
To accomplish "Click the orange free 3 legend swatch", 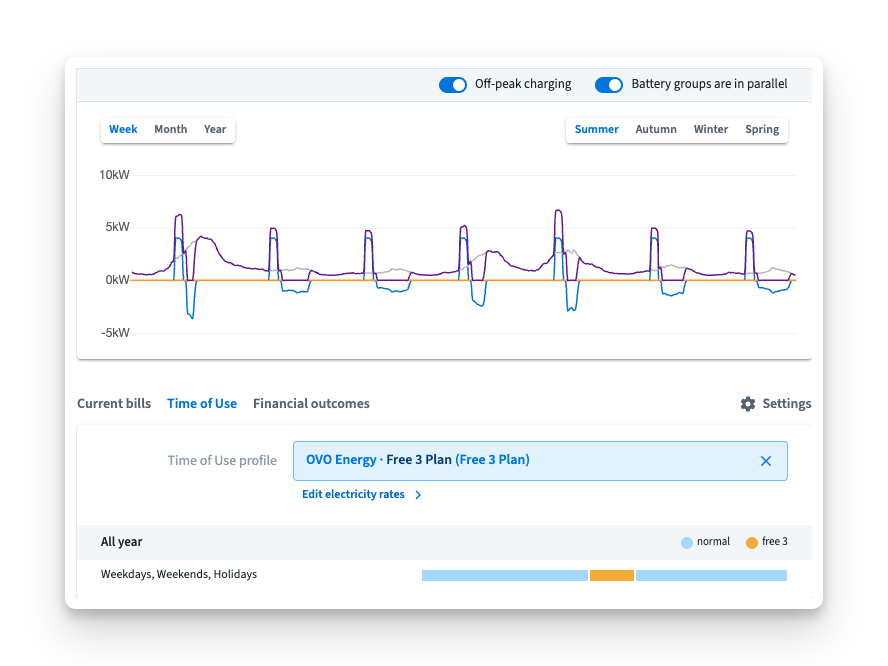I will tap(752, 543).
